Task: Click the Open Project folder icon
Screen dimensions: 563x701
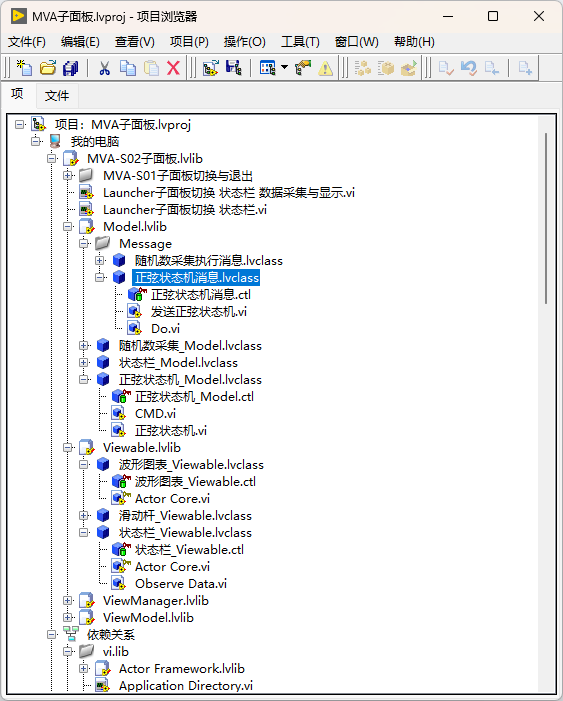Action: pos(48,68)
